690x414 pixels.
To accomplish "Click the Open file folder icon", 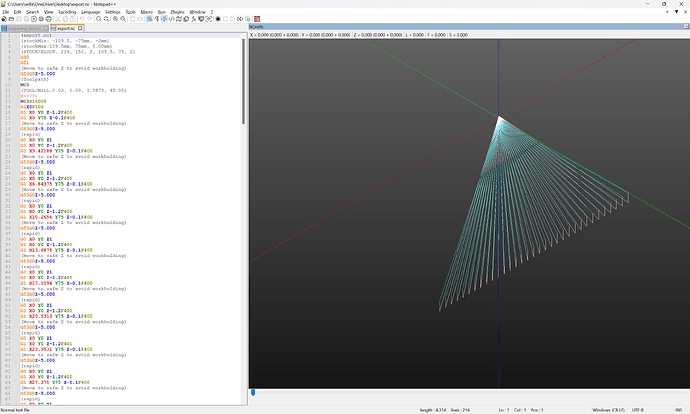I will (x=11, y=19).
